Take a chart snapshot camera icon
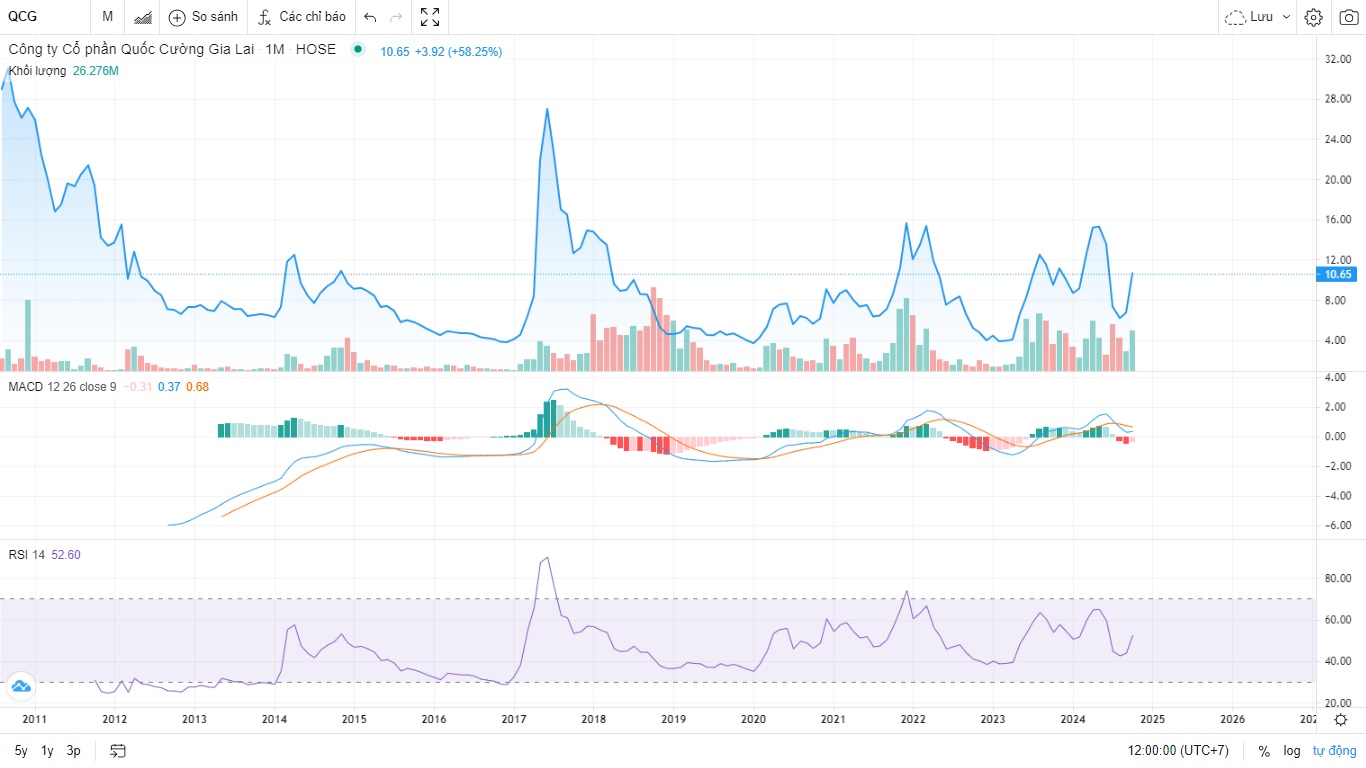This screenshot has width=1366, height=768. [x=1347, y=17]
